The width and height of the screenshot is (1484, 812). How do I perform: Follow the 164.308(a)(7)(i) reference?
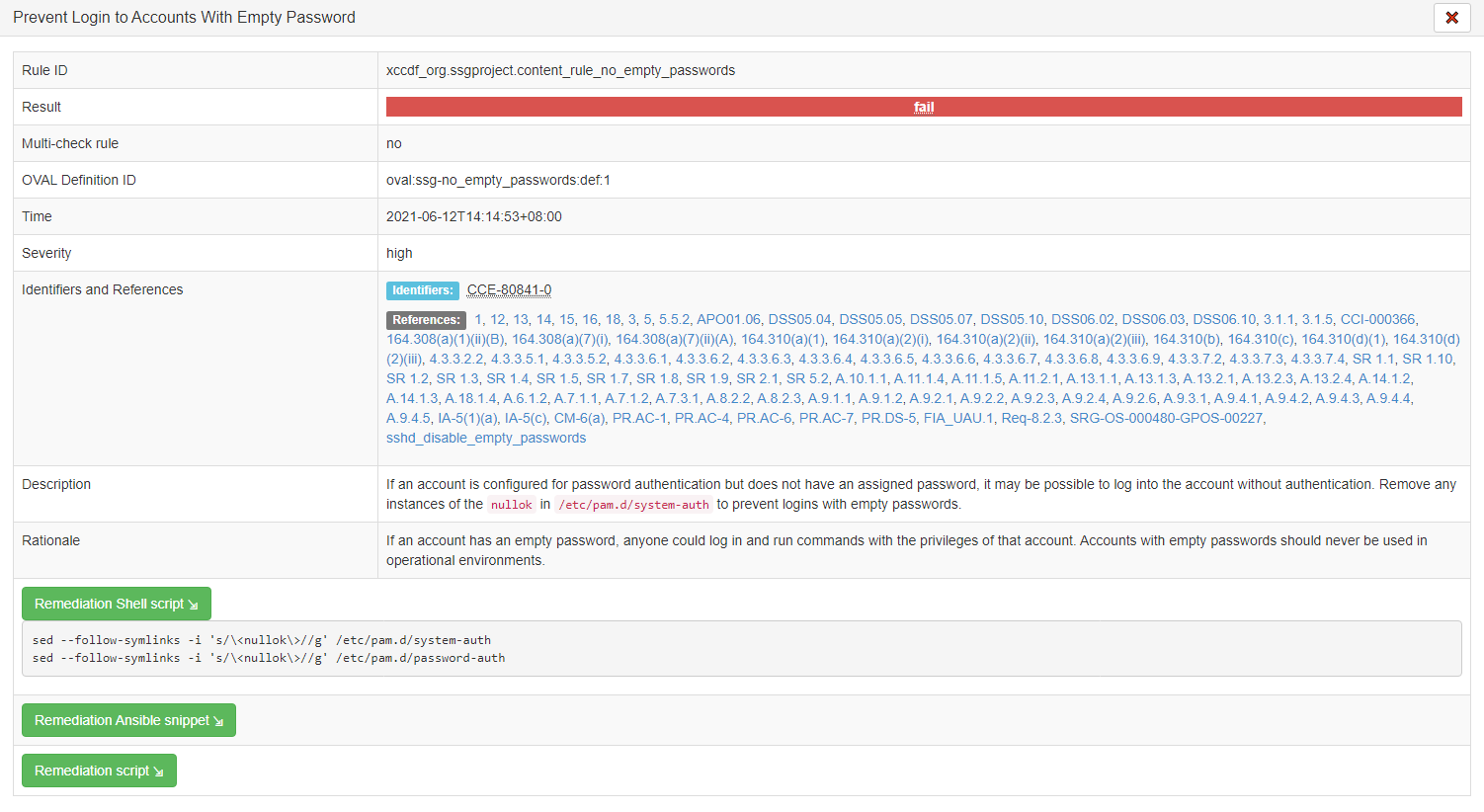tap(560, 339)
